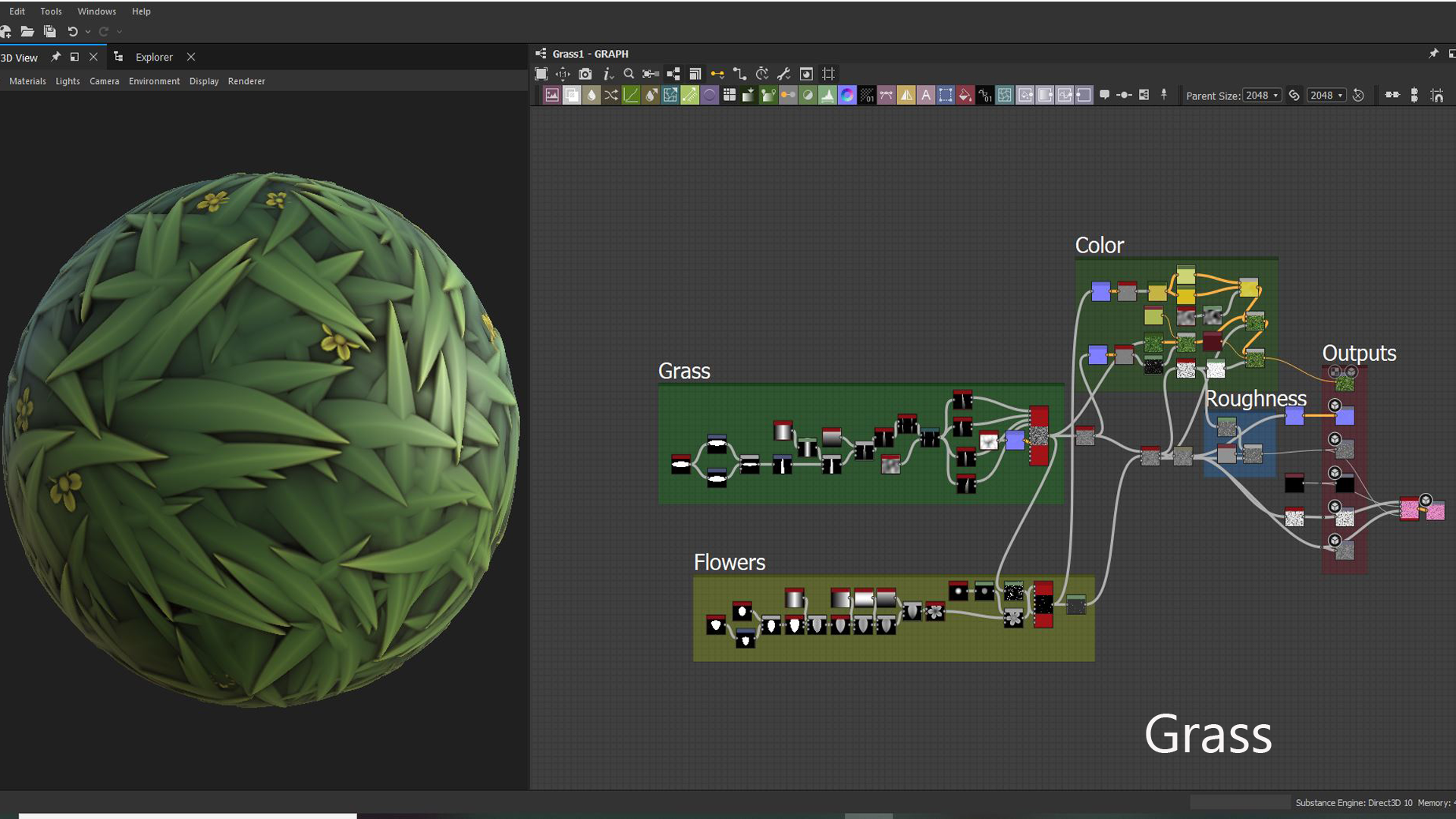The image size is (1456, 819).
Task: Add a Blend node from toolbar
Action: [x=572, y=96]
